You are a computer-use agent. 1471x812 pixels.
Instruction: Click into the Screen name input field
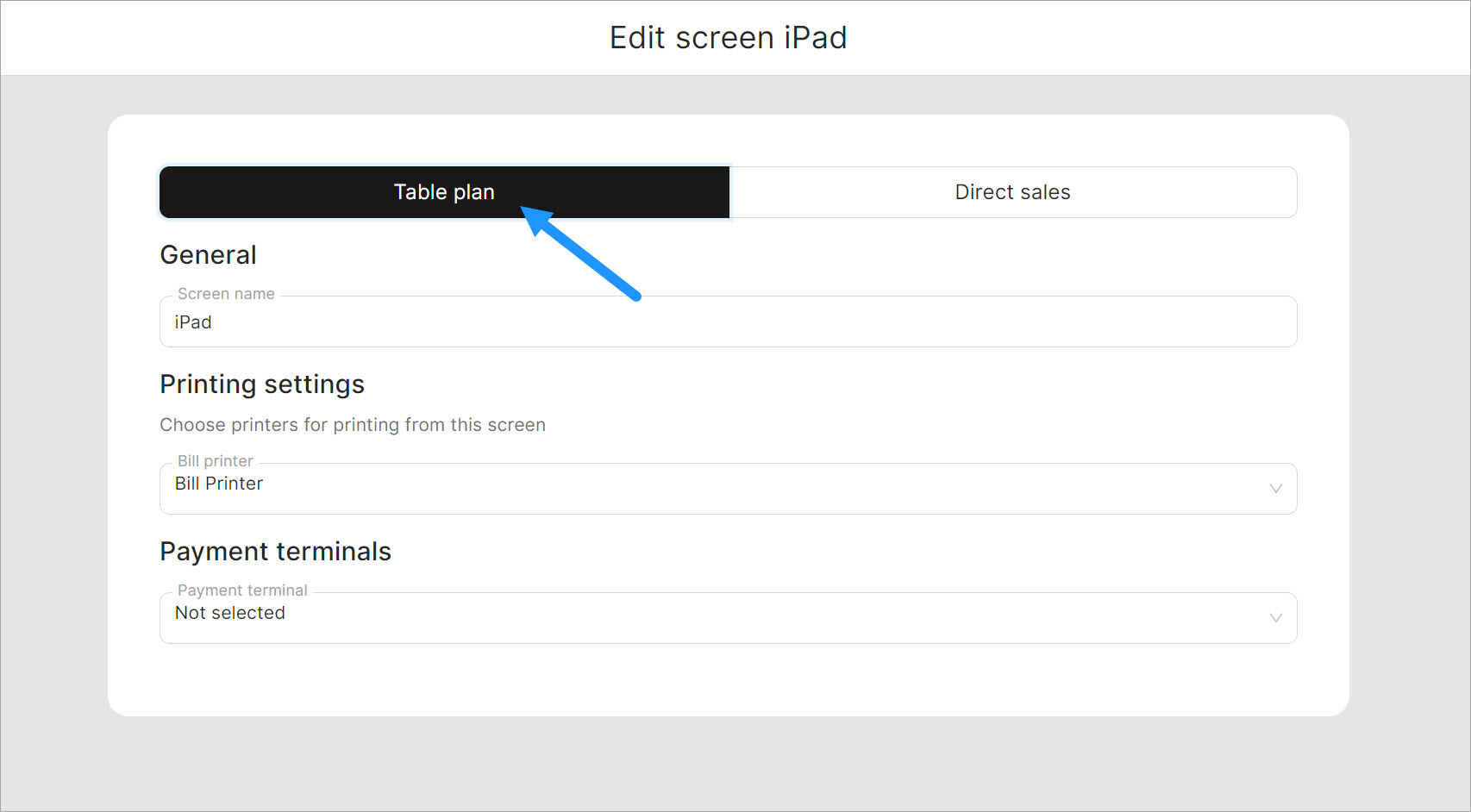(728, 322)
